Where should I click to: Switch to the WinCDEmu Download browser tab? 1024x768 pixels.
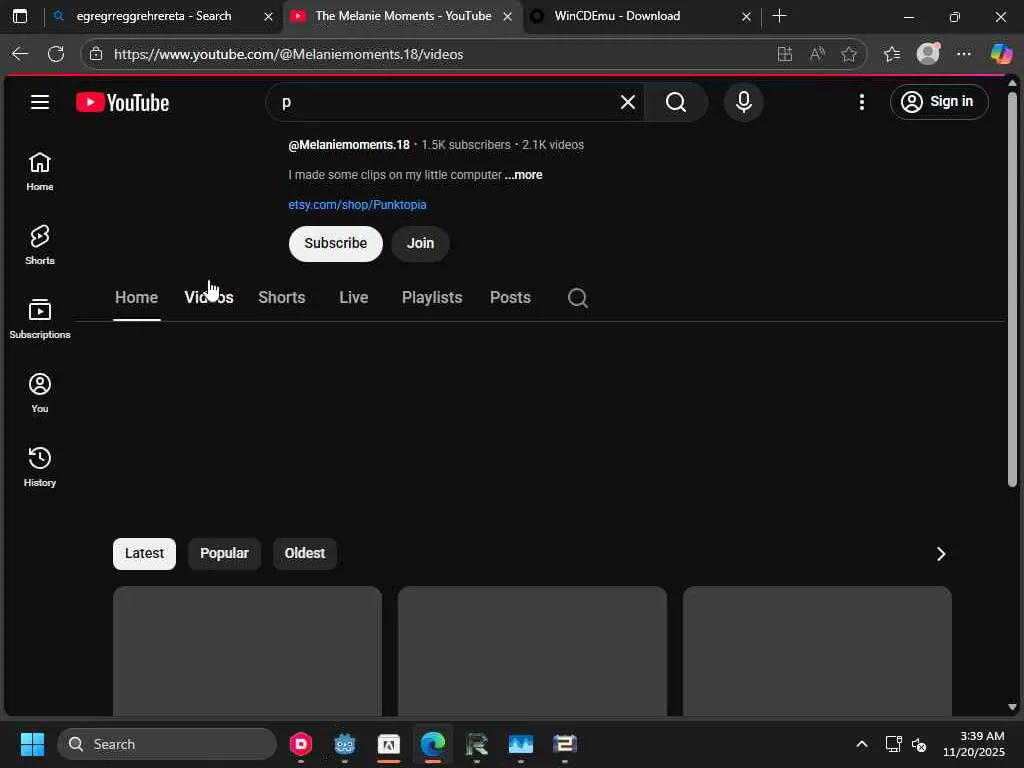(x=617, y=16)
